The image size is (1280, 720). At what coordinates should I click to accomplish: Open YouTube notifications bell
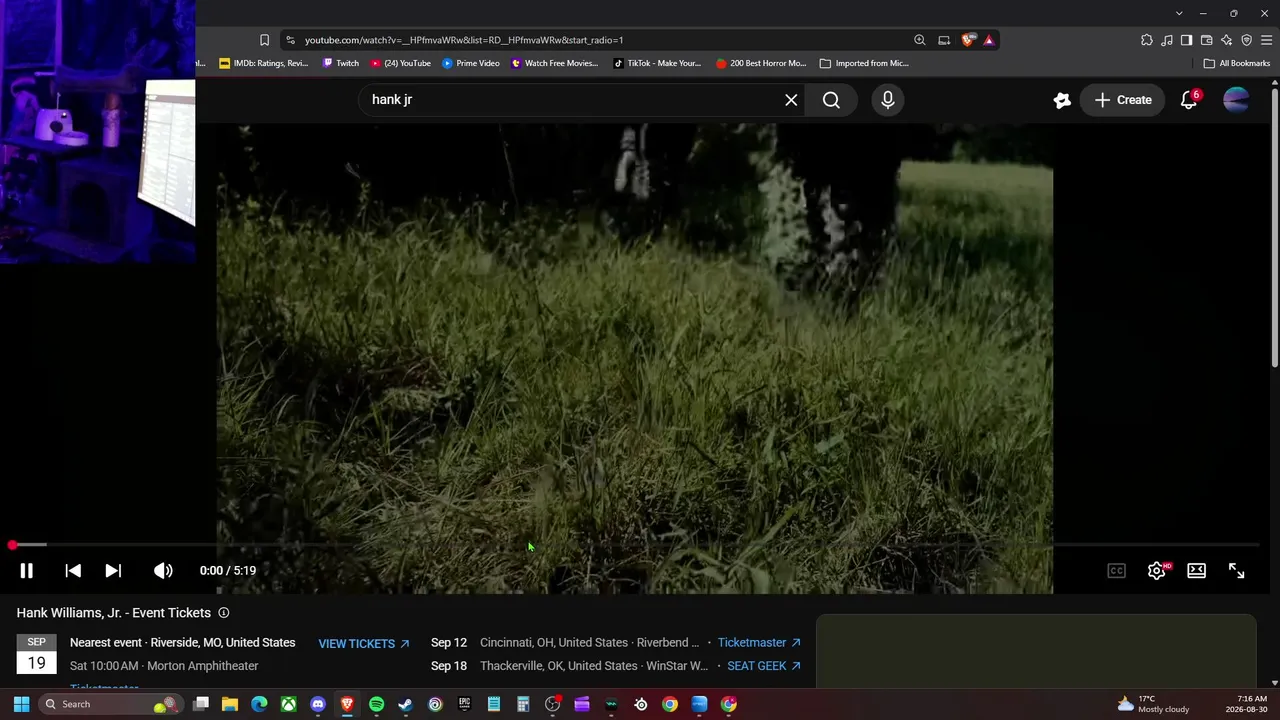click(x=1189, y=100)
